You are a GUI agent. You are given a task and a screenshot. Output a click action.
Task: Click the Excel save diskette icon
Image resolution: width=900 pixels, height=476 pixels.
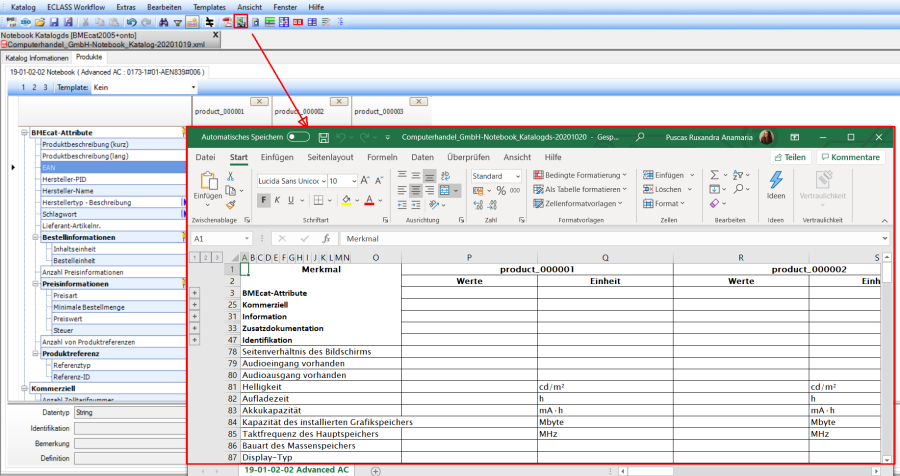(323, 137)
